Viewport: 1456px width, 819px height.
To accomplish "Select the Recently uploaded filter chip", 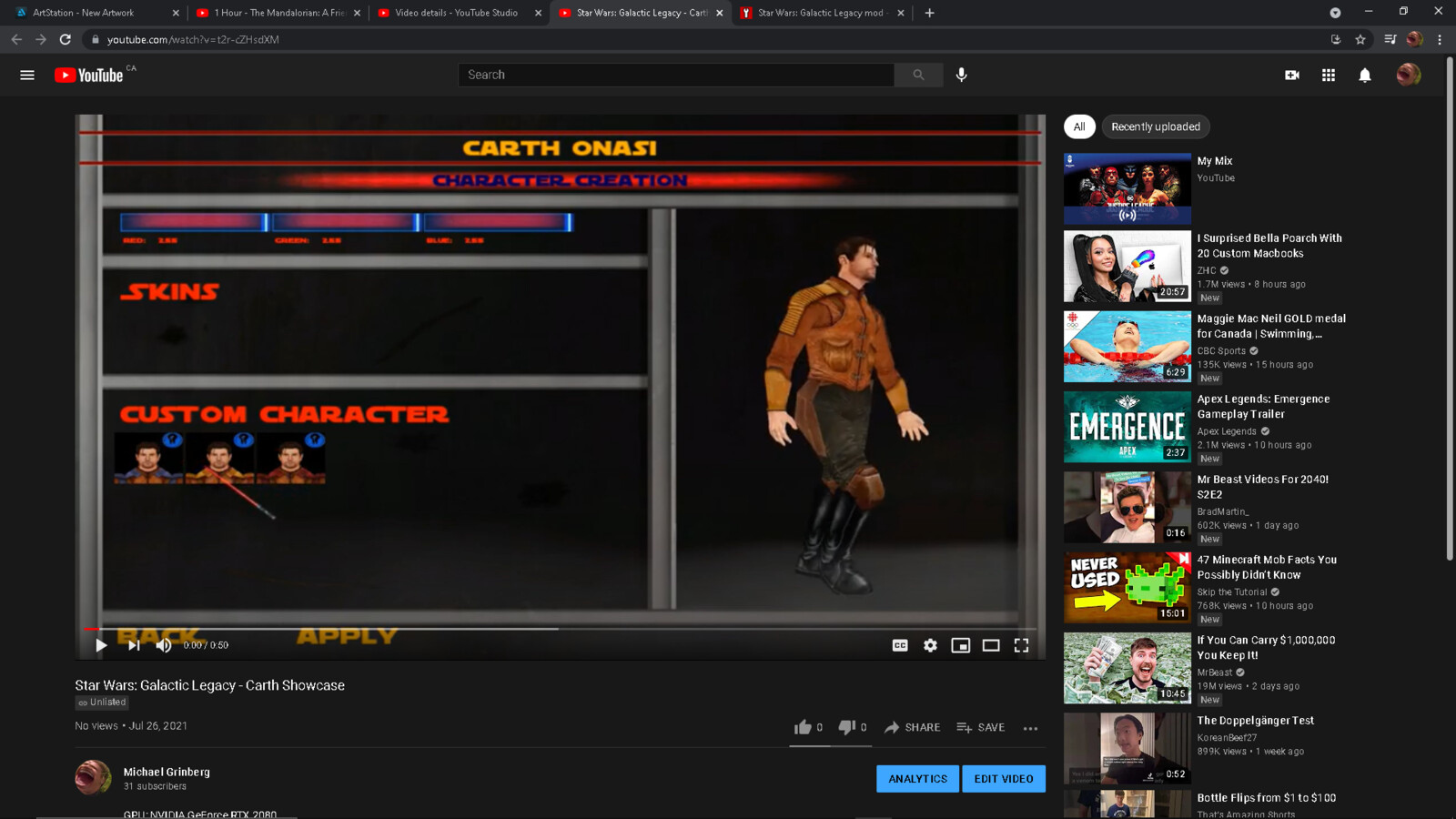I will (x=1156, y=126).
